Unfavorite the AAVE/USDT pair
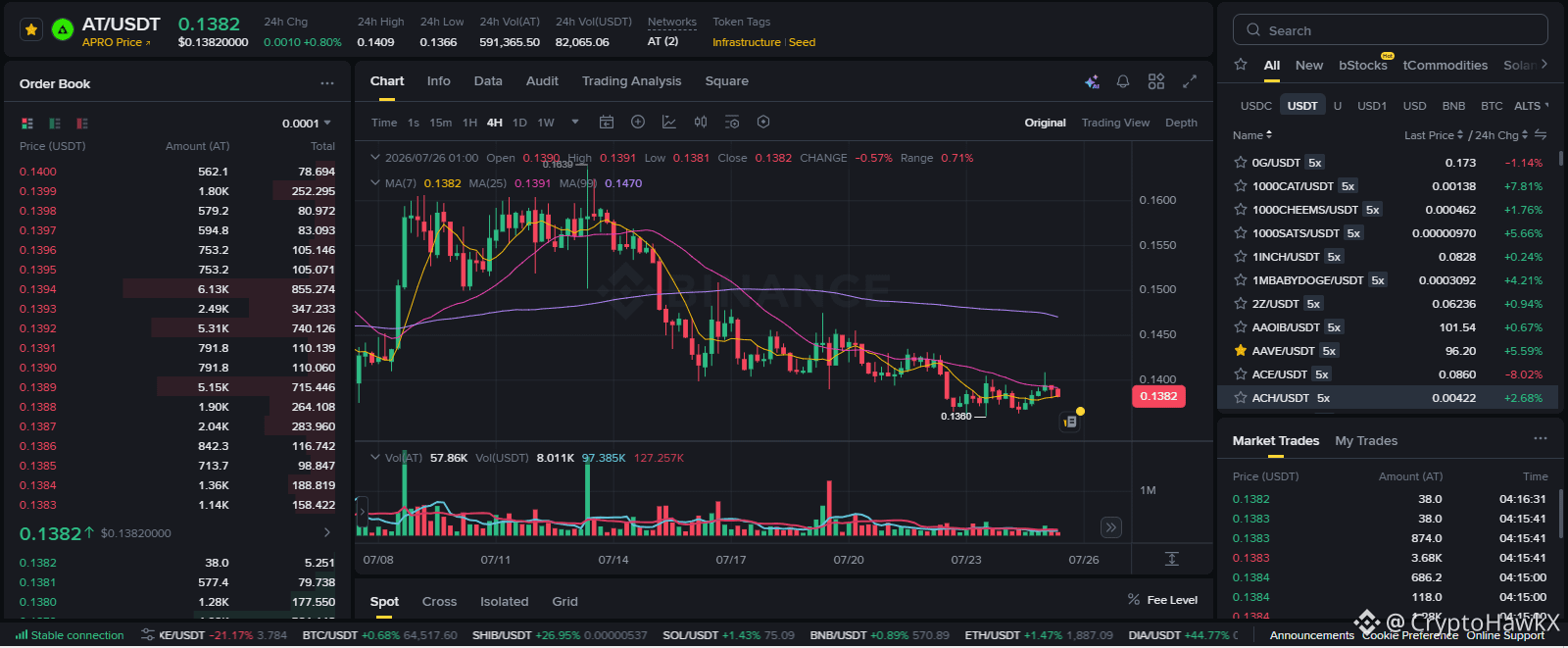Screen dimensions: 1568x648 (1241, 351)
